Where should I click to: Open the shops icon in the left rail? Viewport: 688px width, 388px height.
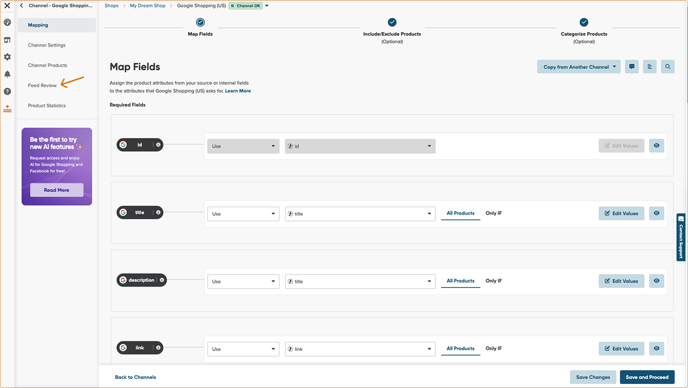click(7, 40)
